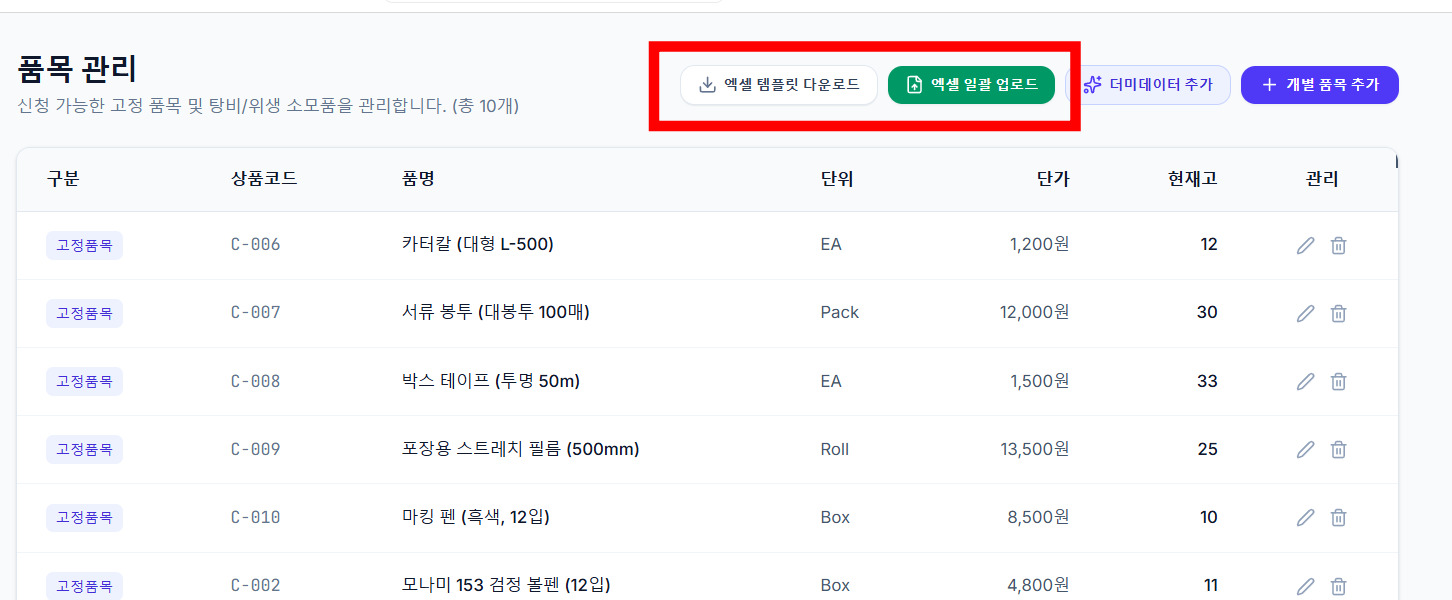Delete the 카터칼 (대형 L-500) item

click(x=1338, y=245)
